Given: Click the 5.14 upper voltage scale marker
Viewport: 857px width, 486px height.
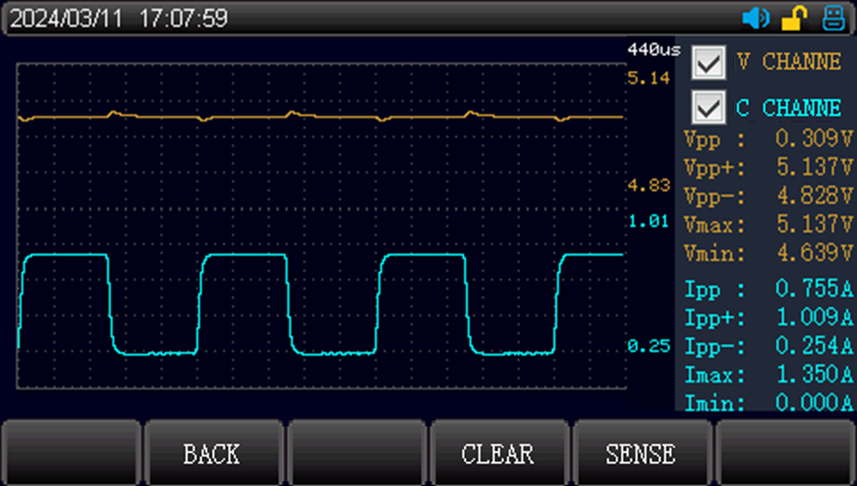Looking at the screenshot, I should [x=648, y=77].
